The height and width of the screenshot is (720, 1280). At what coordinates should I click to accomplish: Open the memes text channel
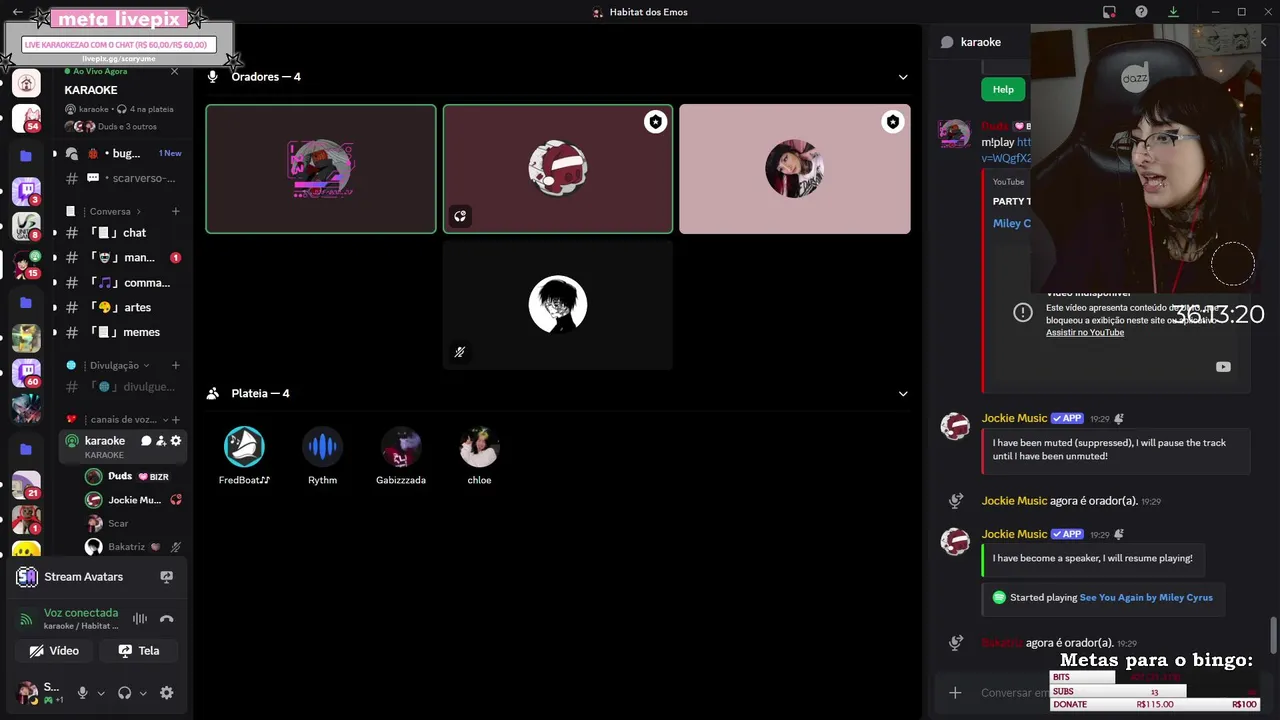[x=122, y=332]
